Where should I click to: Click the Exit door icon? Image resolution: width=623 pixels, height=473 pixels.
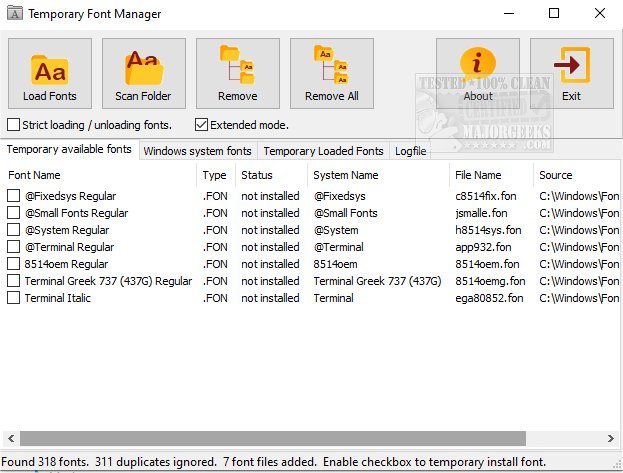[571, 74]
